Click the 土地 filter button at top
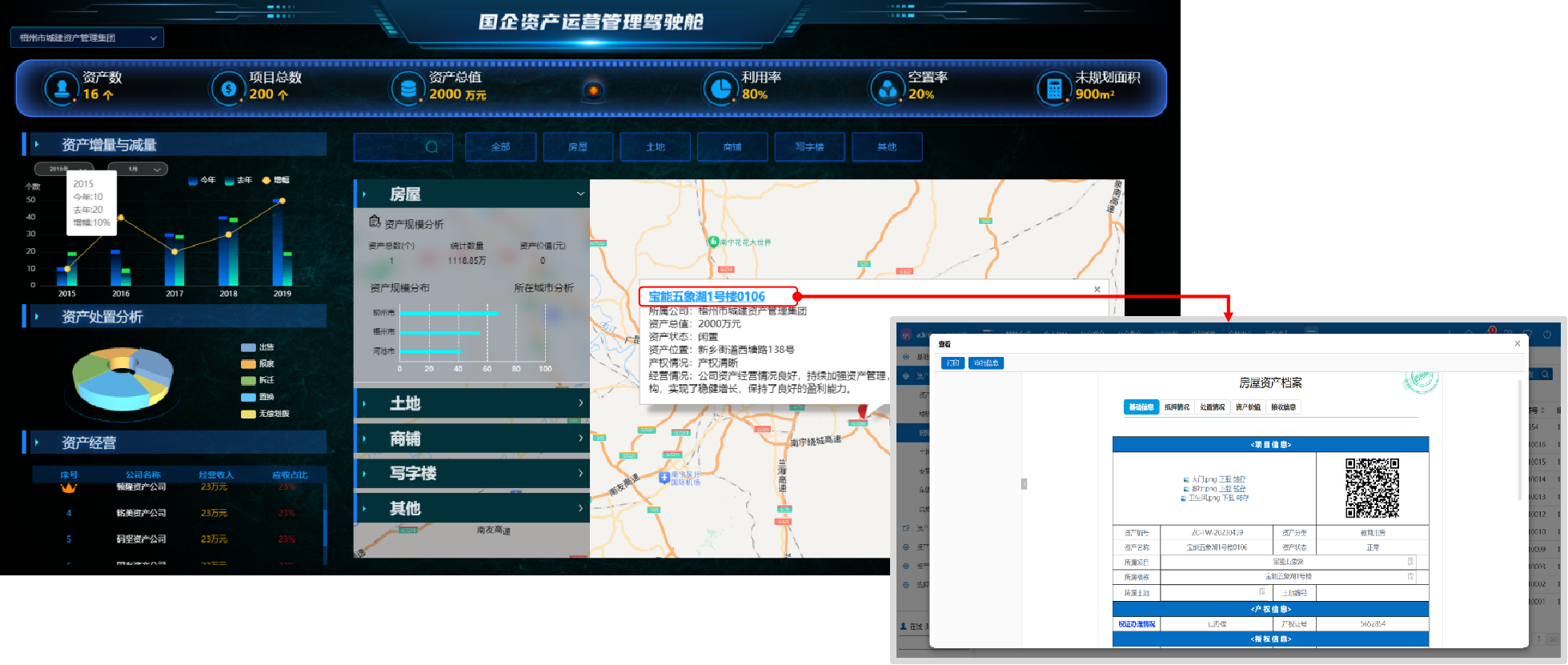This screenshot has width=1568, height=665. coord(656,146)
